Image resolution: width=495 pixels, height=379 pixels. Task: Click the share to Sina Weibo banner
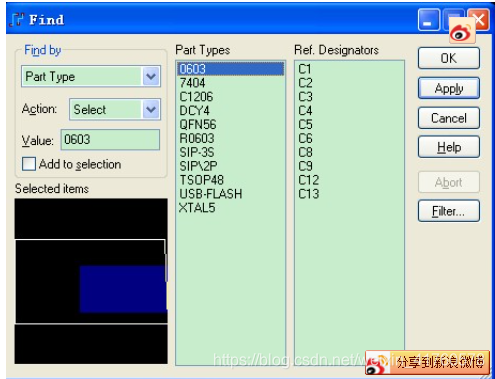[428, 362]
